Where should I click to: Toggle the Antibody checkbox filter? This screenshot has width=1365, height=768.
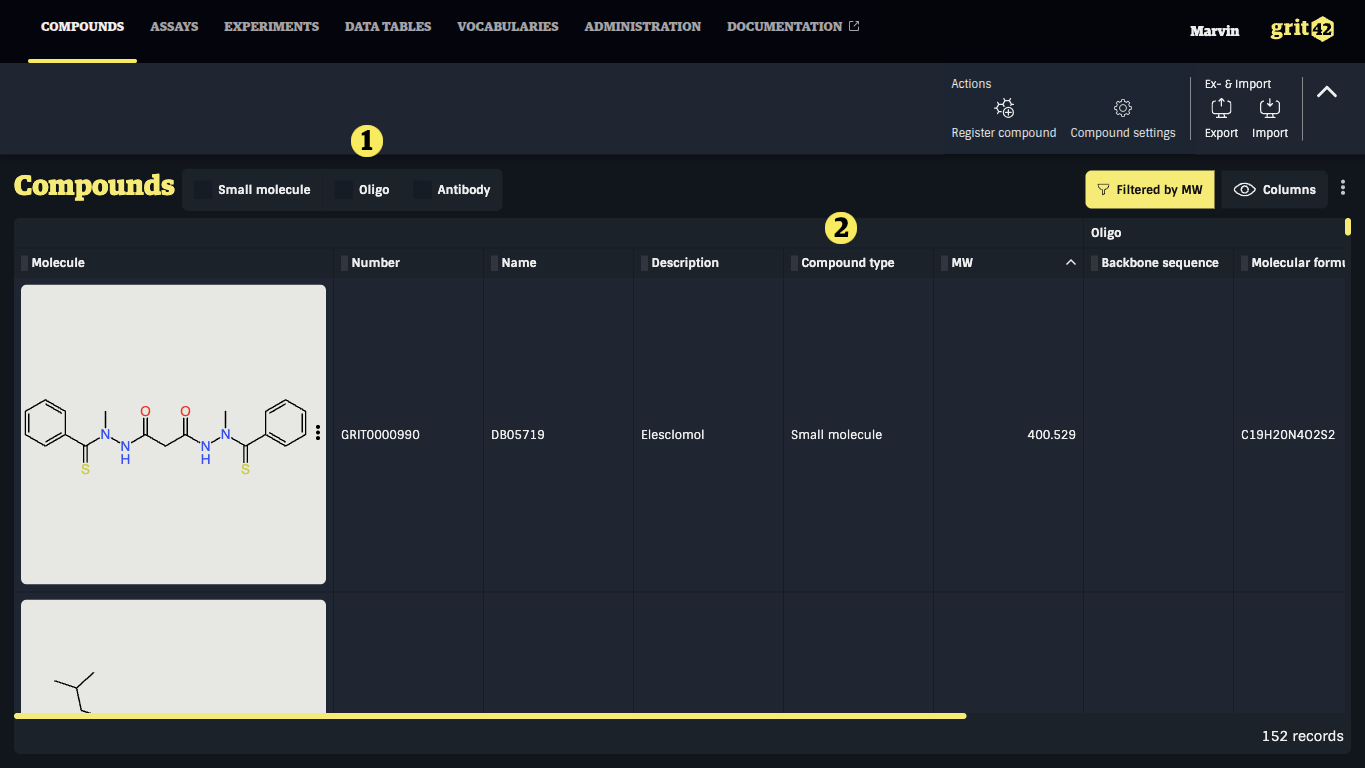click(x=423, y=190)
